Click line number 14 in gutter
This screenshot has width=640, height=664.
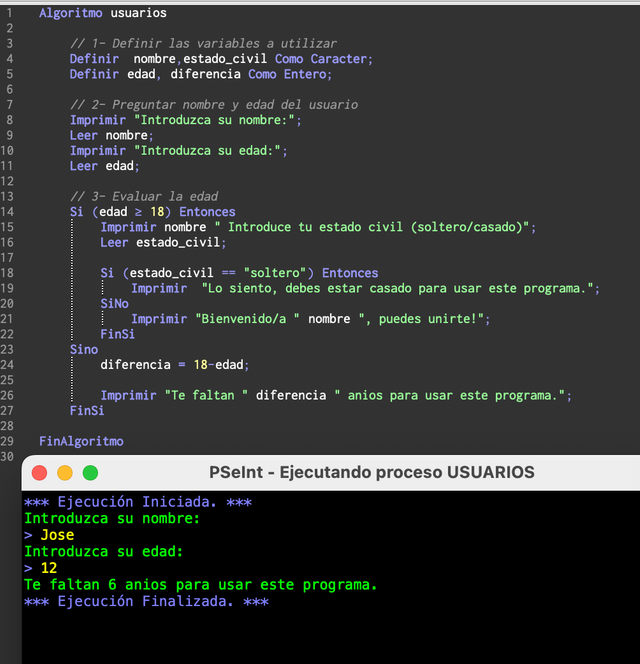click(x=7, y=212)
